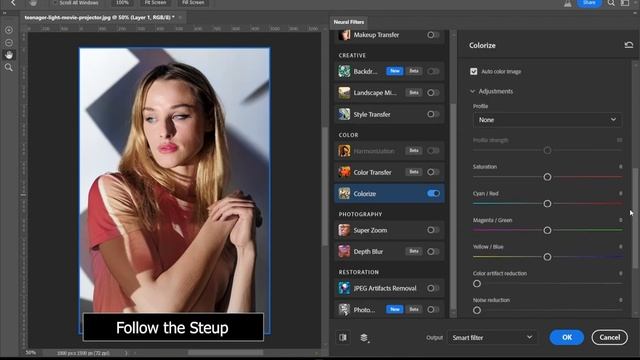Click the Color artifact reduction slider handle

pyautogui.click(x=477, y=284)
